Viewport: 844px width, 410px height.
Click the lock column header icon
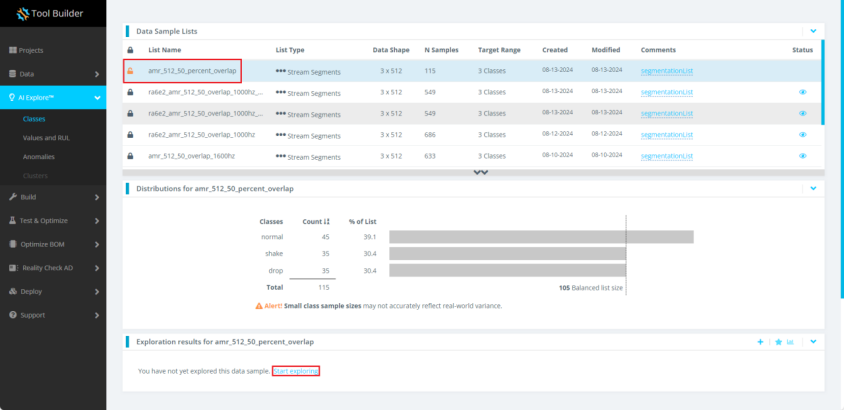coord(130,50)
